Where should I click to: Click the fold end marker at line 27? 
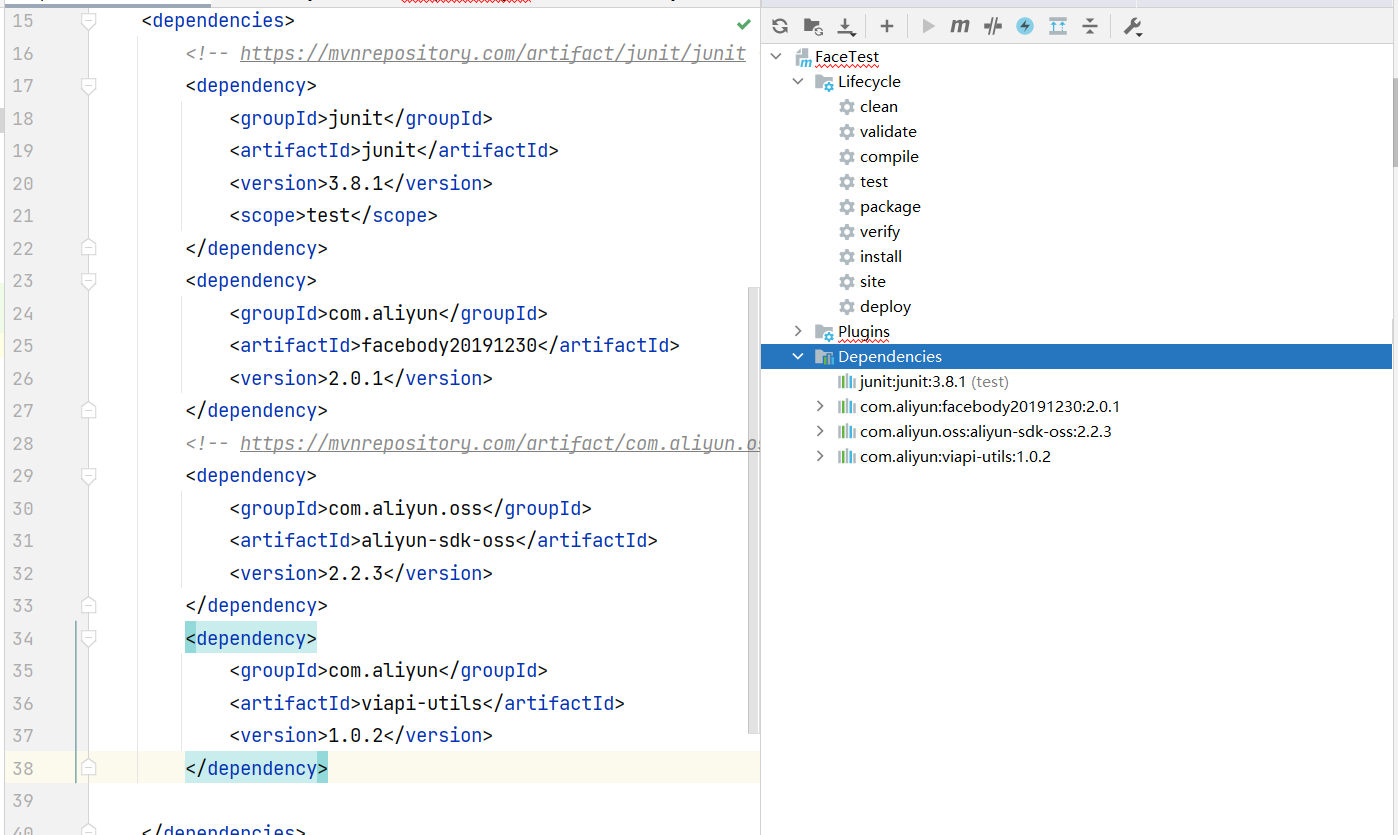89,411
